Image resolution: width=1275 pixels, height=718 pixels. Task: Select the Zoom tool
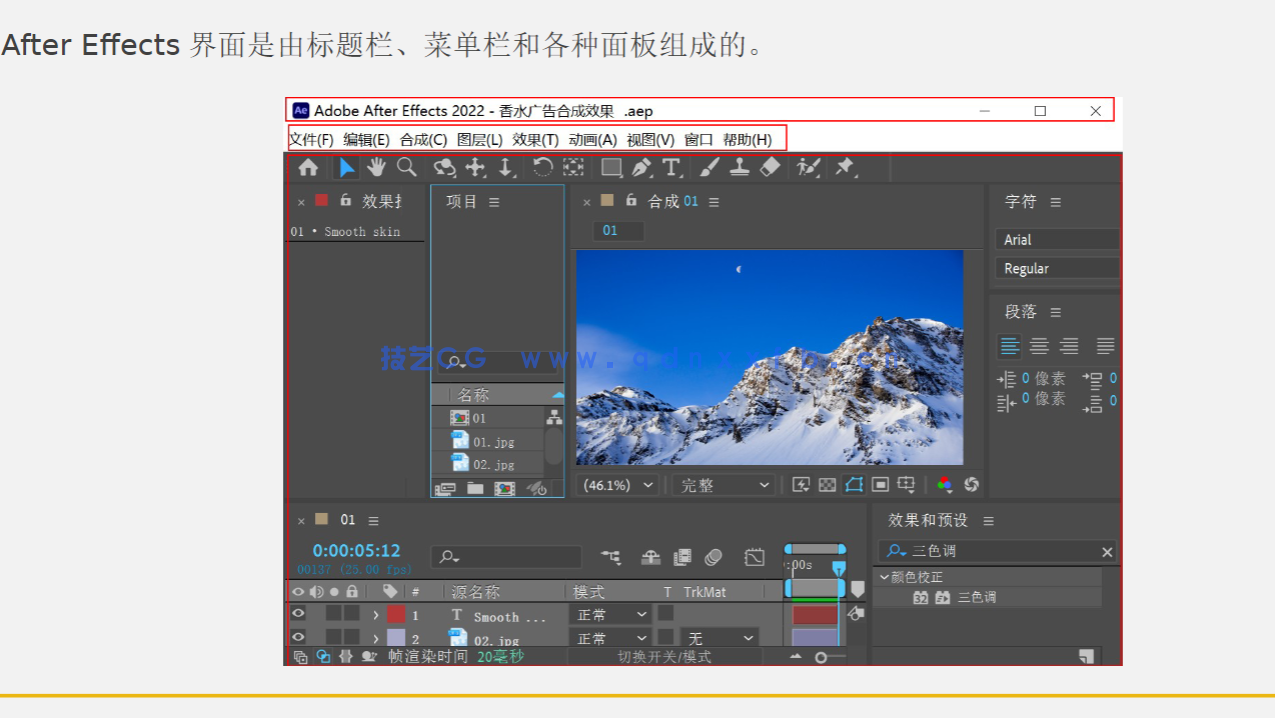(x=406, y=167)
